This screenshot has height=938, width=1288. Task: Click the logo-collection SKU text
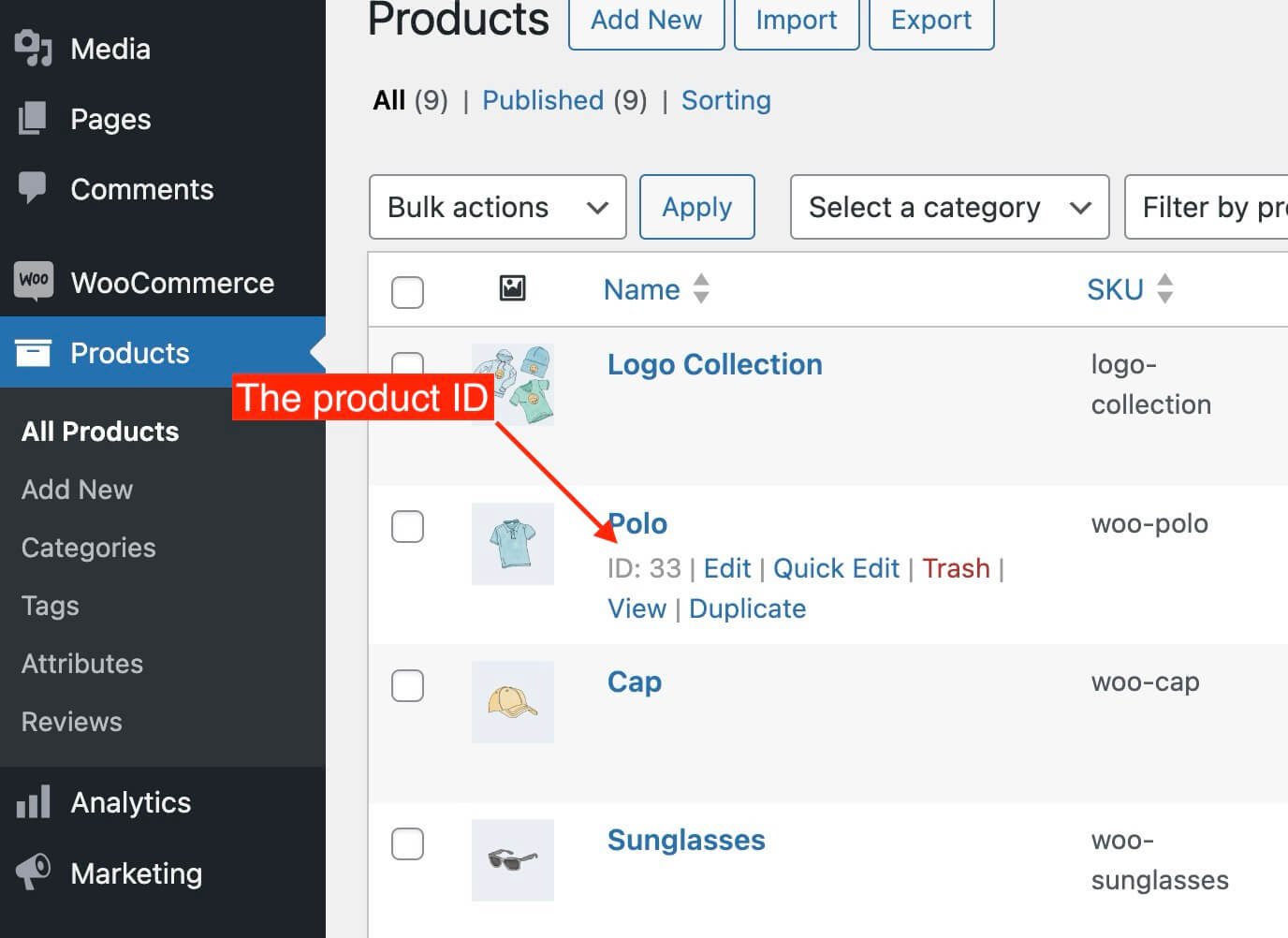click(x=1151, y=384)
